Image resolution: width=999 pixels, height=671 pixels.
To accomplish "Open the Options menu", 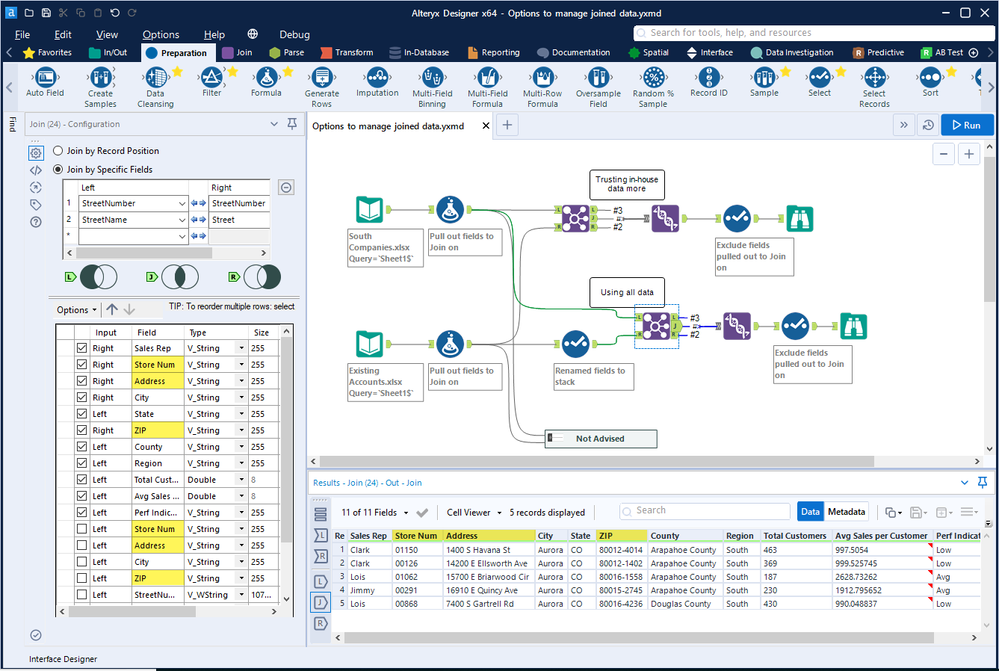I will tap(161, 34).
